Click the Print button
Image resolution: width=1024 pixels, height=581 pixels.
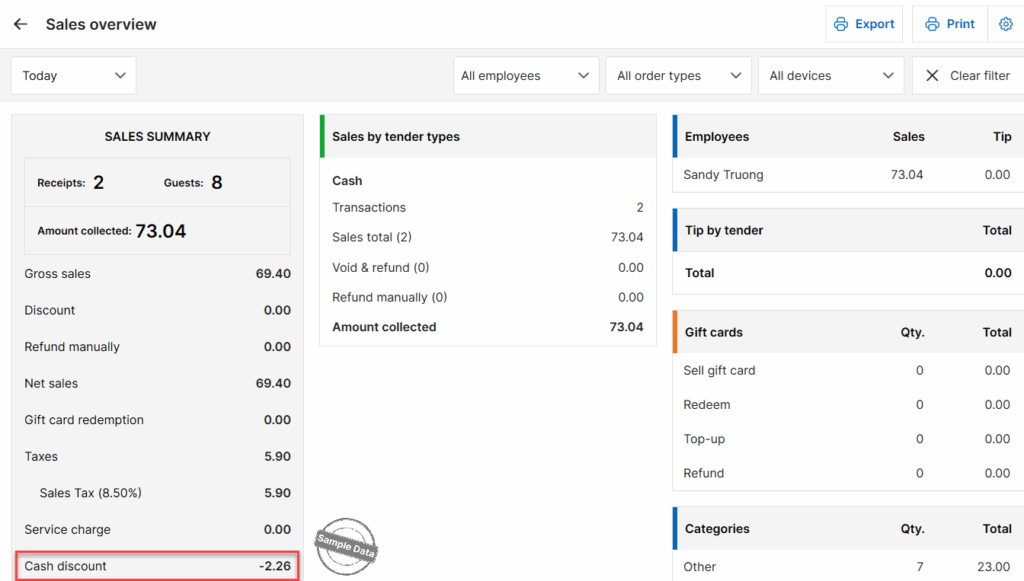pos(949,24)
